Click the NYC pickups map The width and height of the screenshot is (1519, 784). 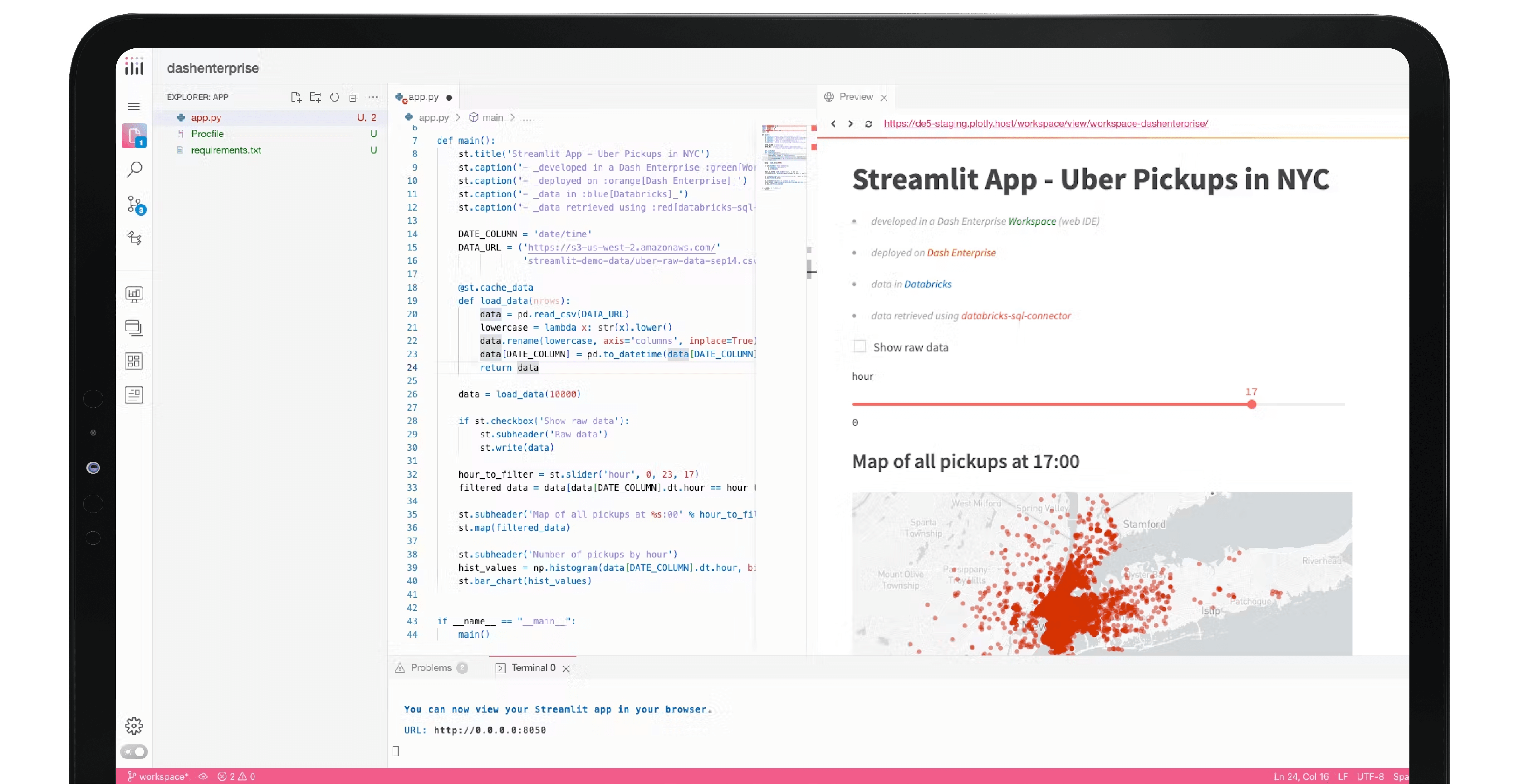point(1101,573)
